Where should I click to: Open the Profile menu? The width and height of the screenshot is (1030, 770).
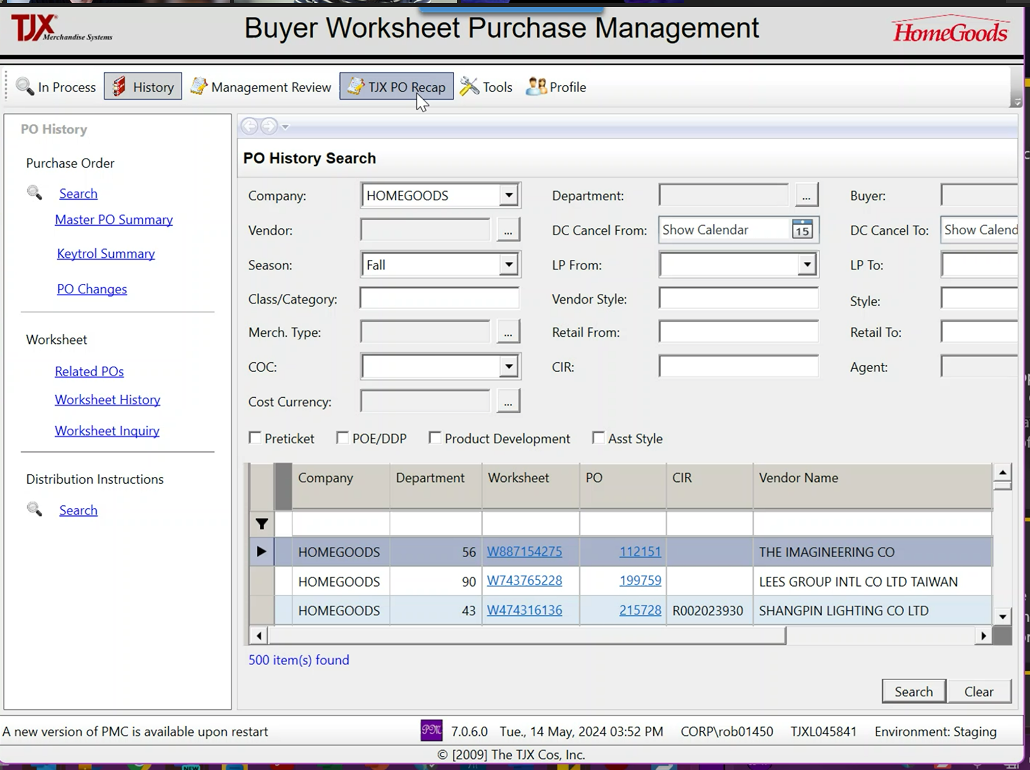click(556, 87)
